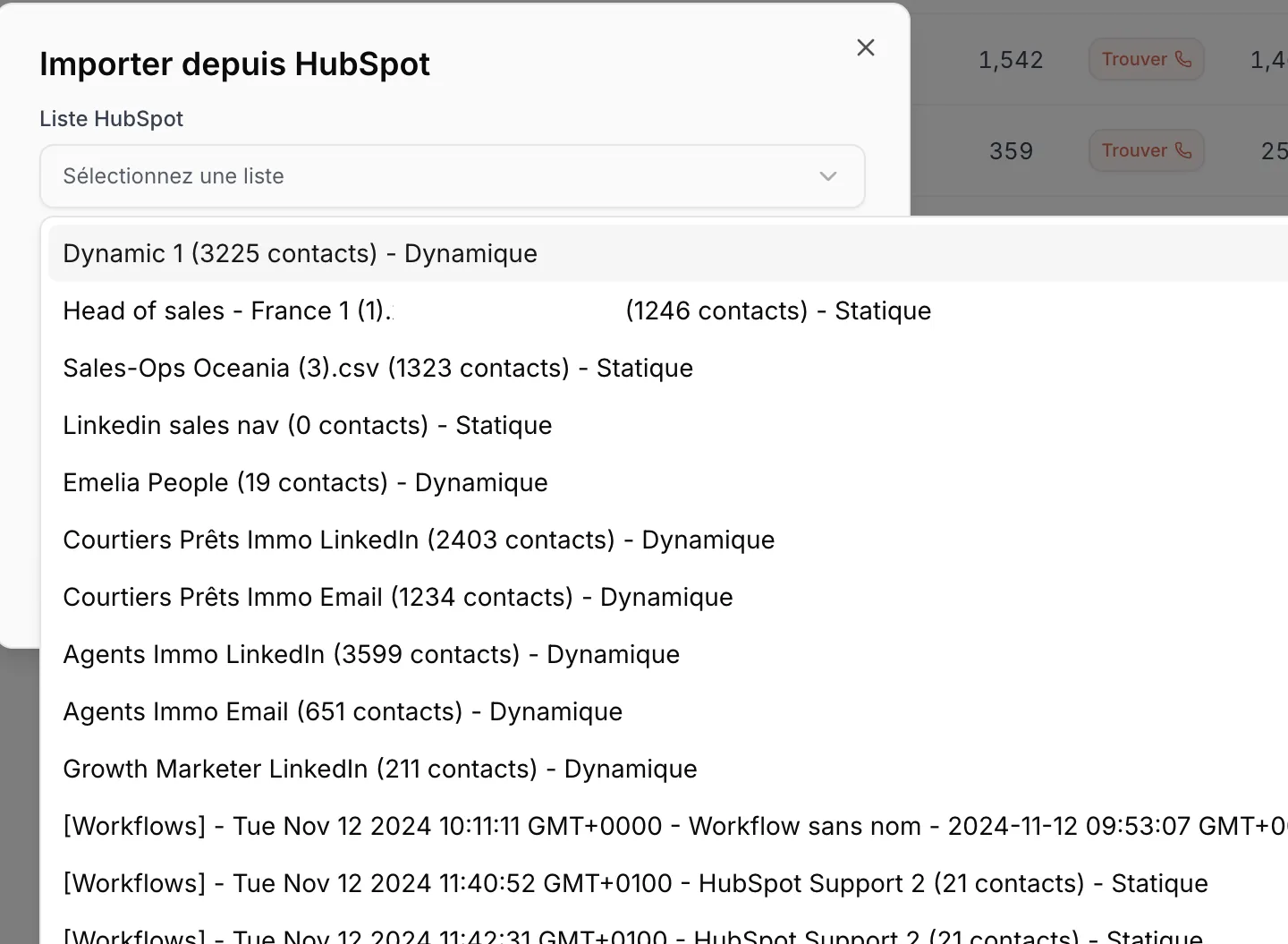Select Agents Immo Email (651 contacts)
This screenshot has height=944, width=1288.
point(668,711)
